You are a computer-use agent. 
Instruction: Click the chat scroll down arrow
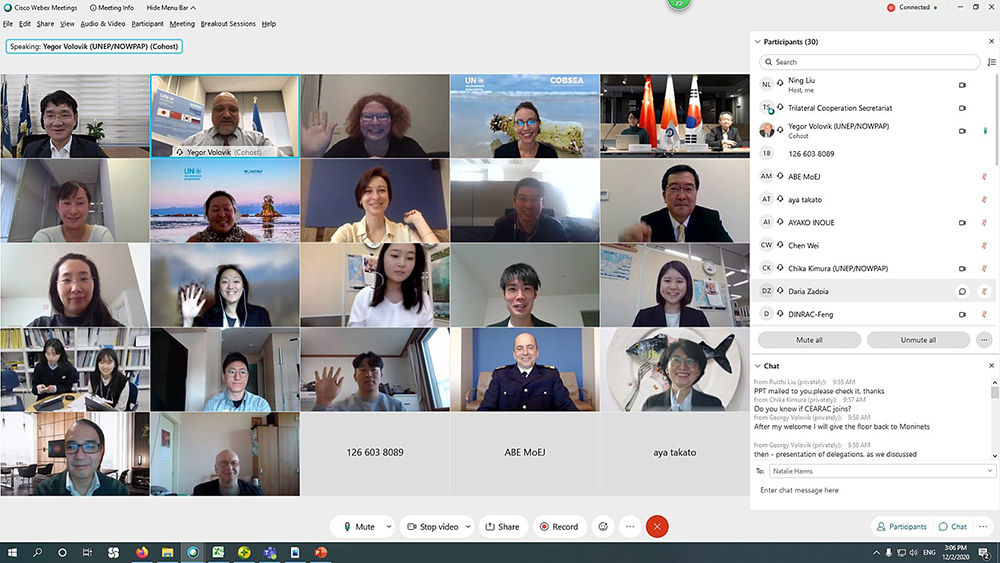tap(994, 456)
